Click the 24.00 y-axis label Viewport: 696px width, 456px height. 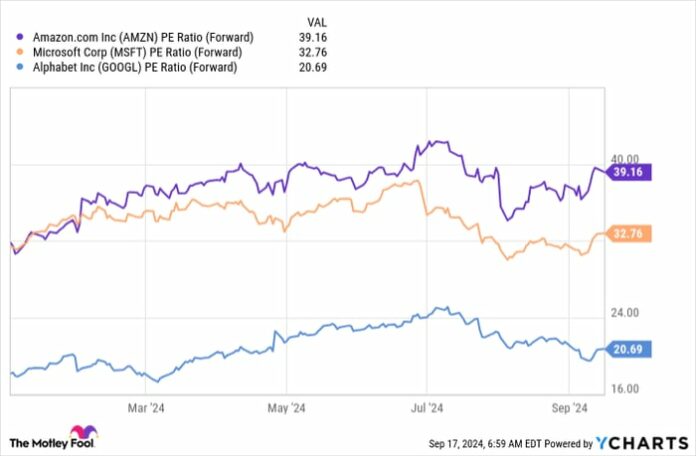(627, 313)
